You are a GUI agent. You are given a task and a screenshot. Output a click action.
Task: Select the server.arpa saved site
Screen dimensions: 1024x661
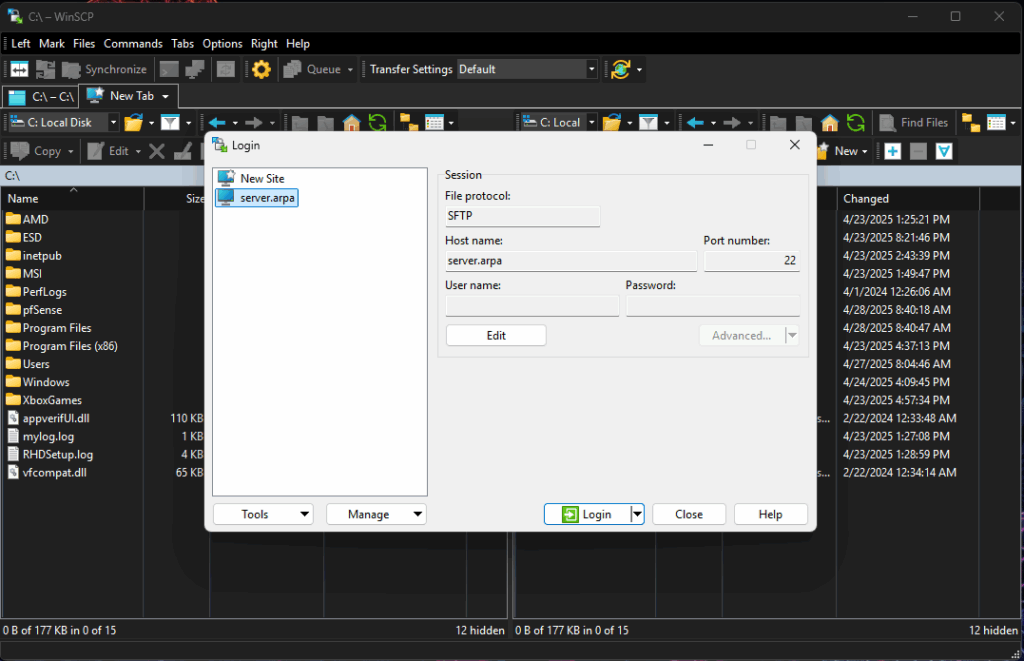[x=257, y=197]
